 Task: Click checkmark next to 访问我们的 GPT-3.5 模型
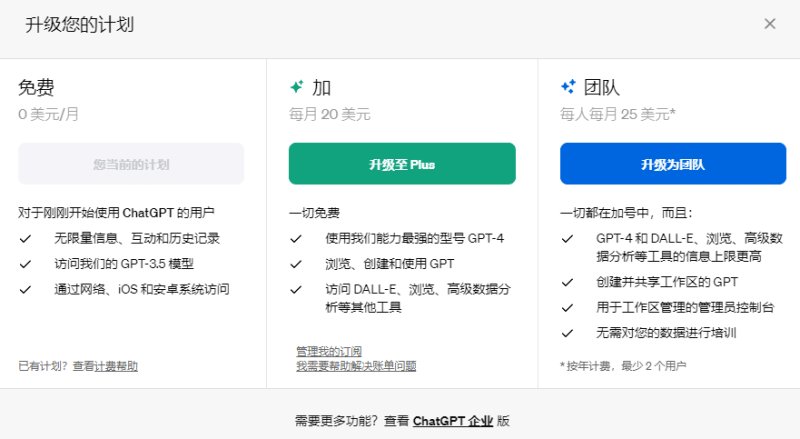point(26,264)
